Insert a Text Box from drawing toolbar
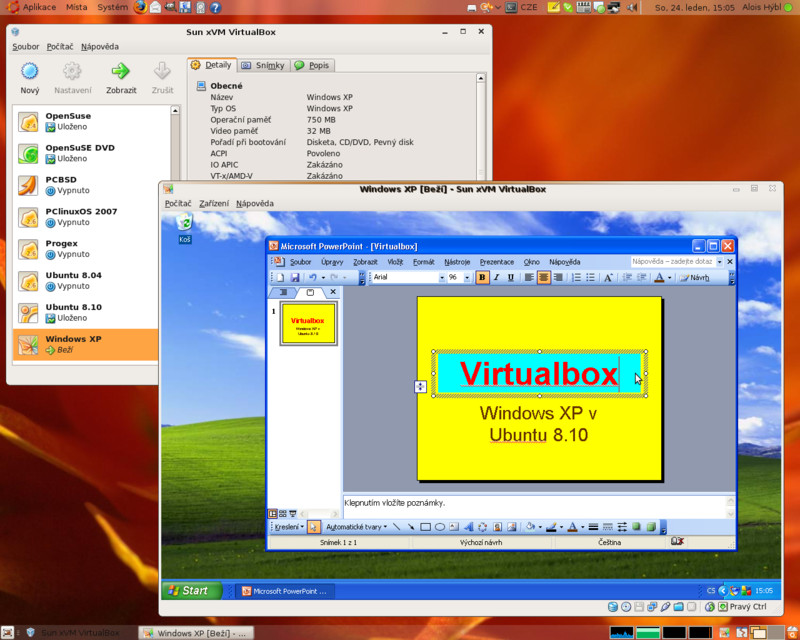Screen dimensions: 800x640 click(454, 527)
